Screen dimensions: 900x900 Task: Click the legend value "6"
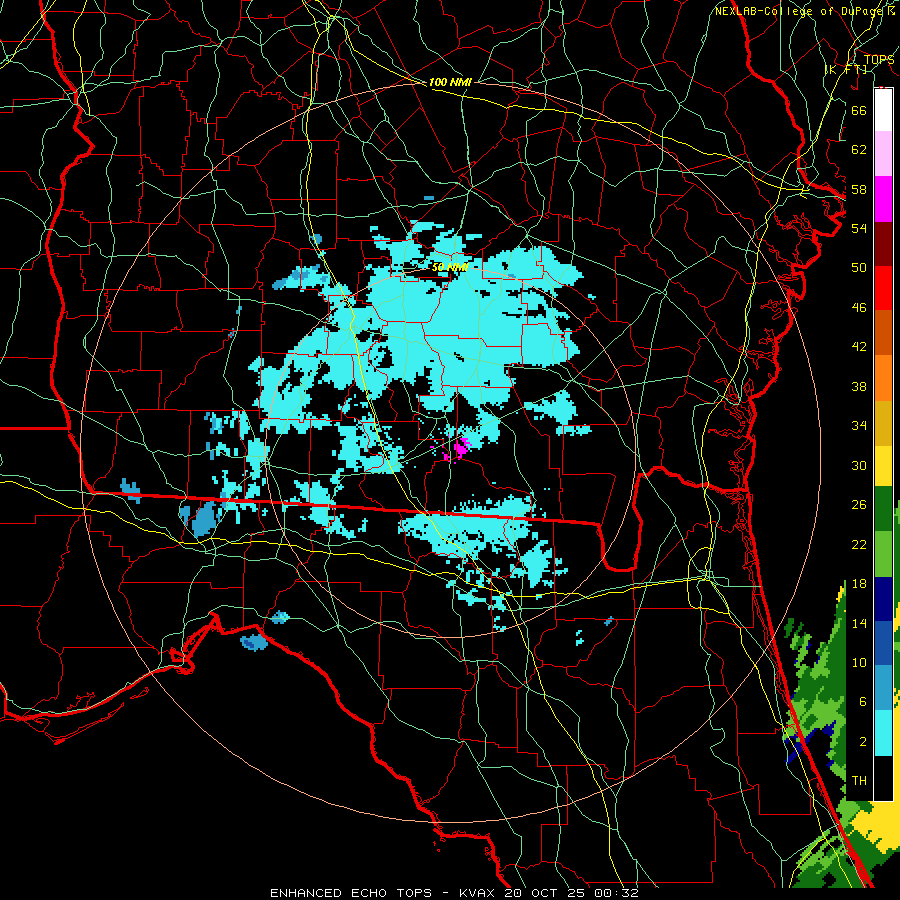tap(862, 702)
